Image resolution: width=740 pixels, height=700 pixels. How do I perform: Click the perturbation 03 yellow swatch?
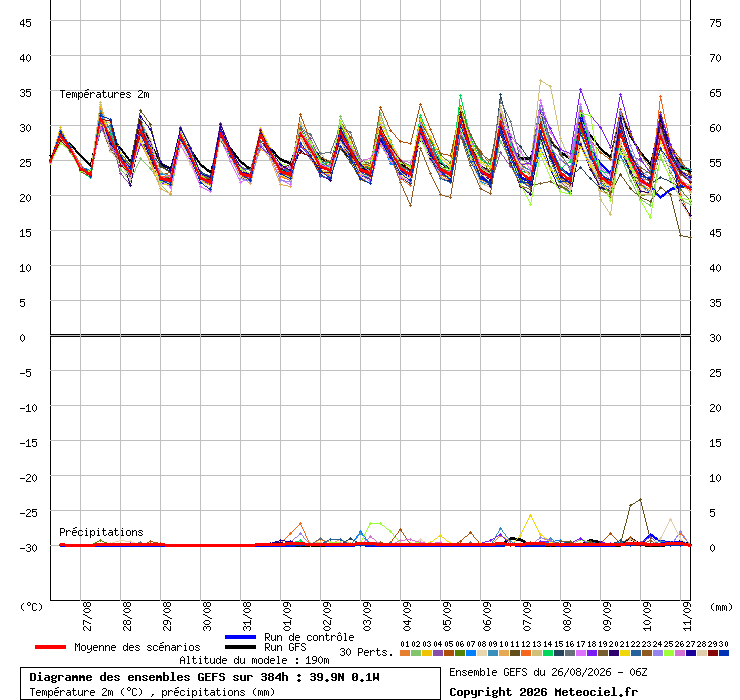click(x=427, y=653)
